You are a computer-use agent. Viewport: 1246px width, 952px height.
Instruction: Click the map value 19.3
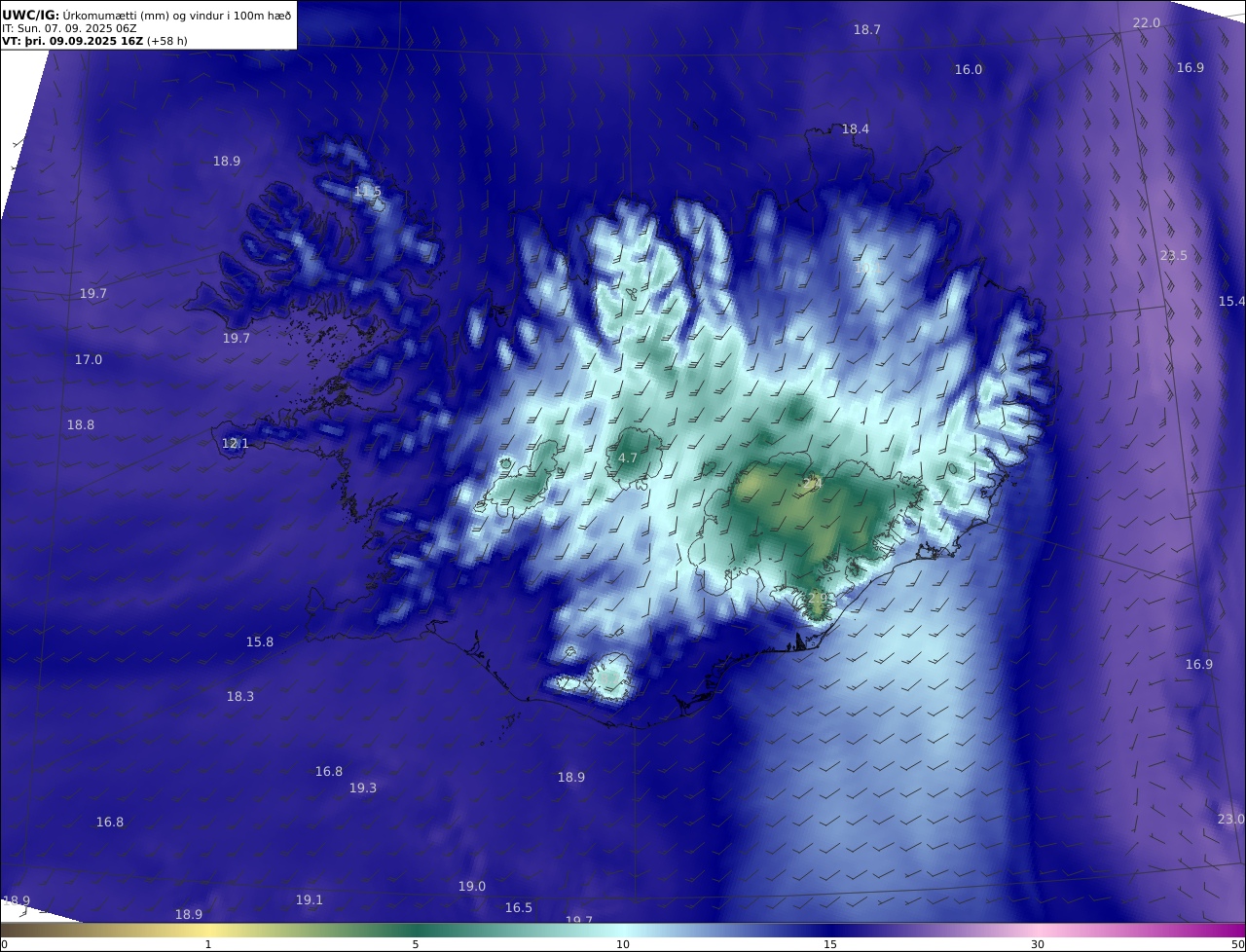point(363,788)
